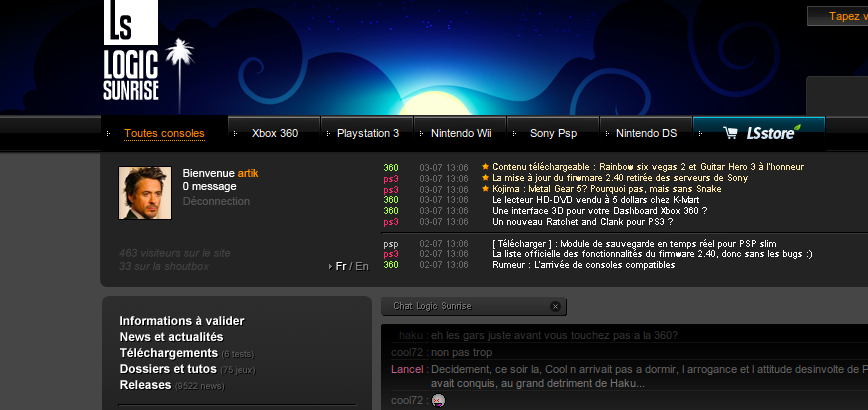The width and height of the screenshot is (868, 410).
Task: Open the 0 message inbox link
Action: pos(209,186)
